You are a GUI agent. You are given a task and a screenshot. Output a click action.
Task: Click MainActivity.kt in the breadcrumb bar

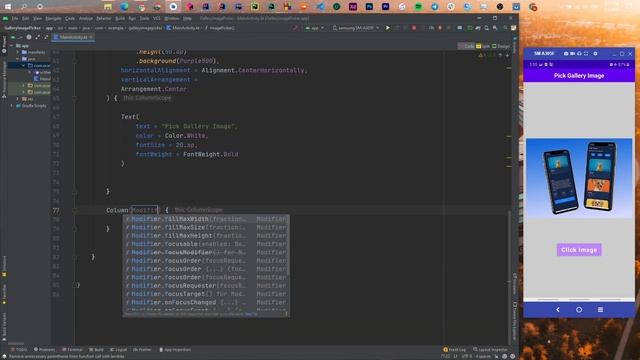[x=183, y=28]
